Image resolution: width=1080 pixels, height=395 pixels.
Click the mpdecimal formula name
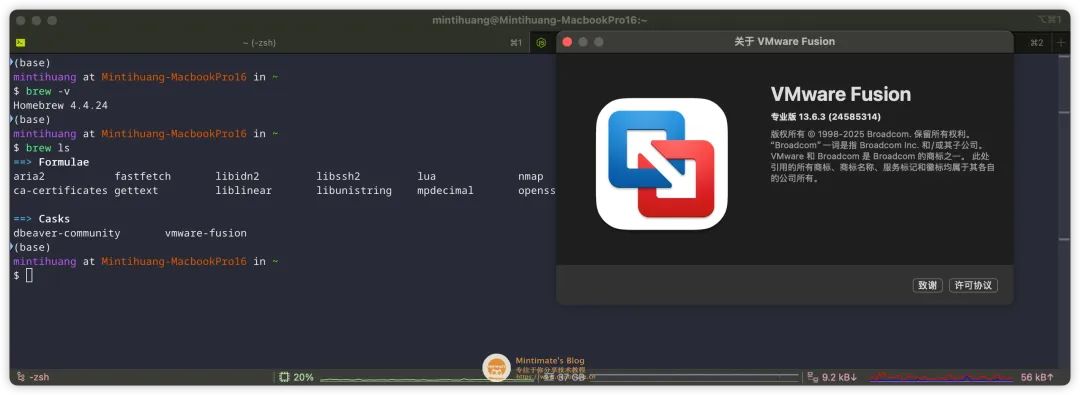tap(446, 190)
